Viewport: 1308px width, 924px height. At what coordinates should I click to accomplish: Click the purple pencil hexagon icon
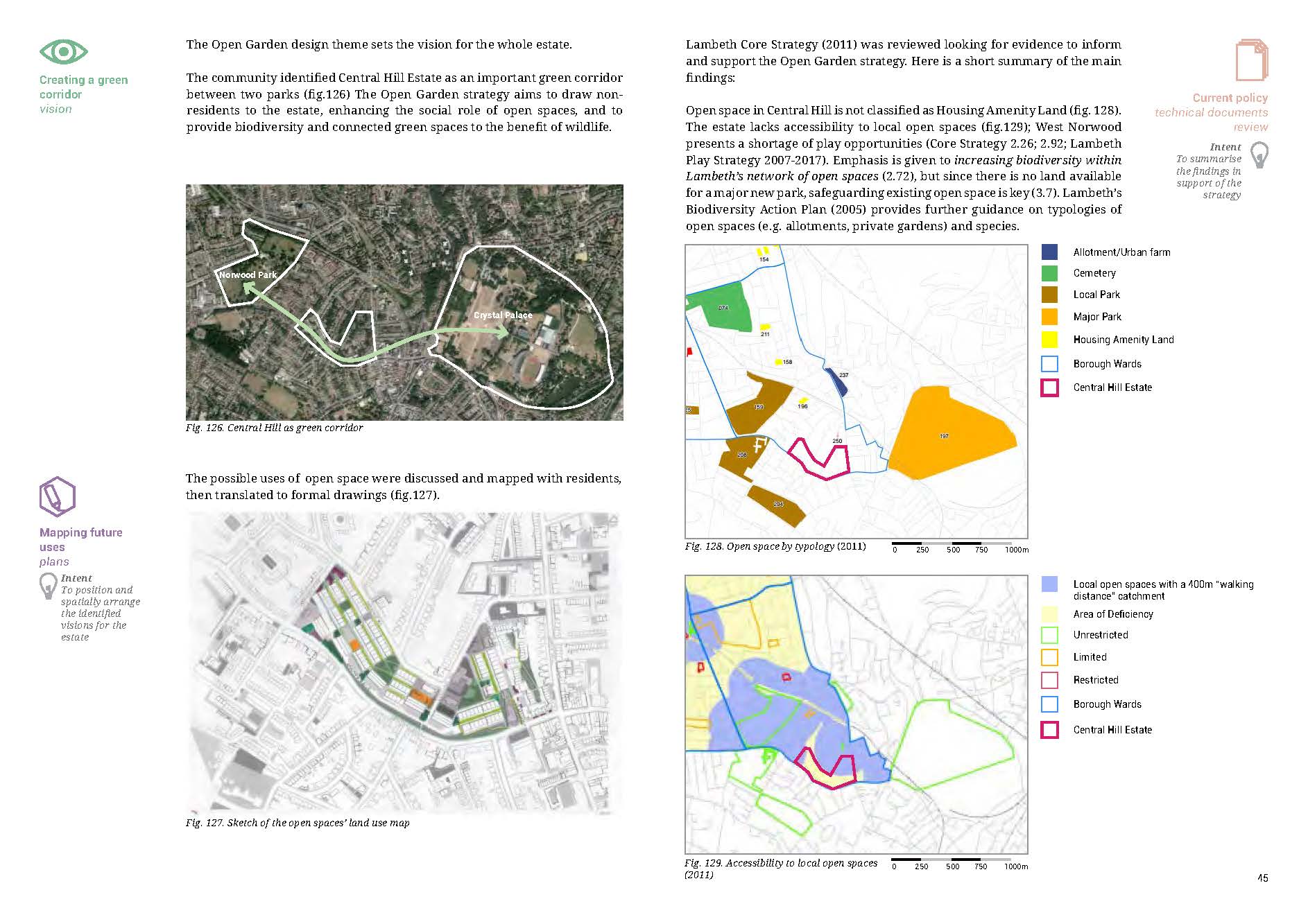pos(57,496)
